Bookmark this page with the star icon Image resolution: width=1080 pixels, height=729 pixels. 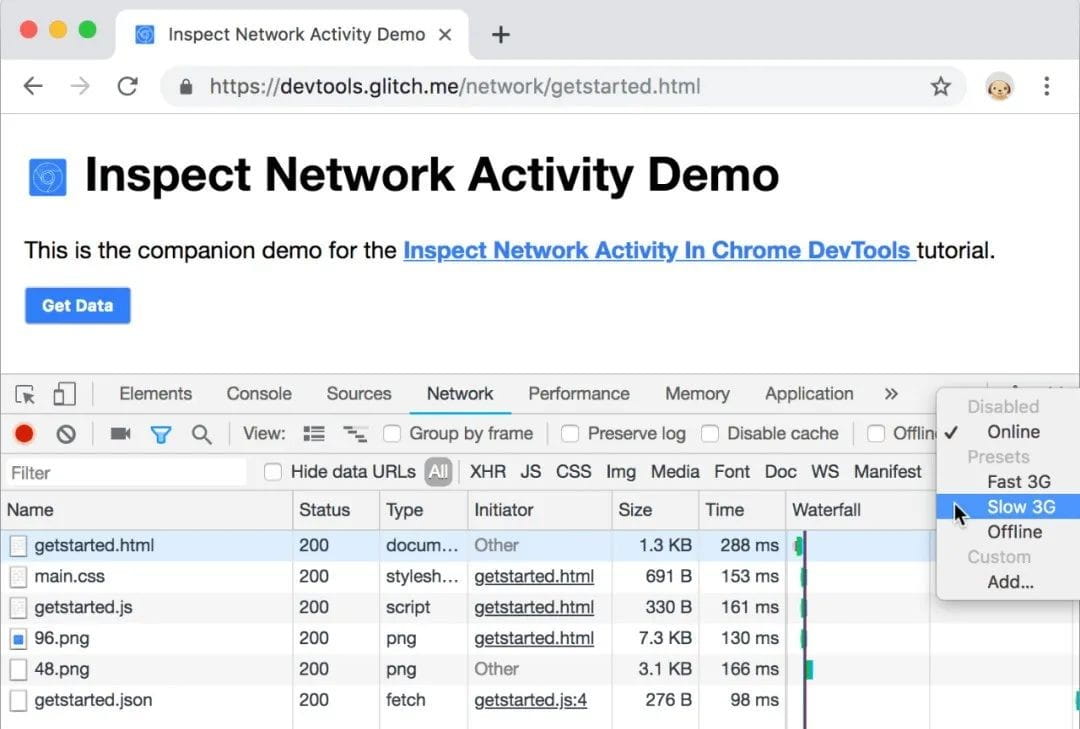pyautogui.click(x=940, y=87)
